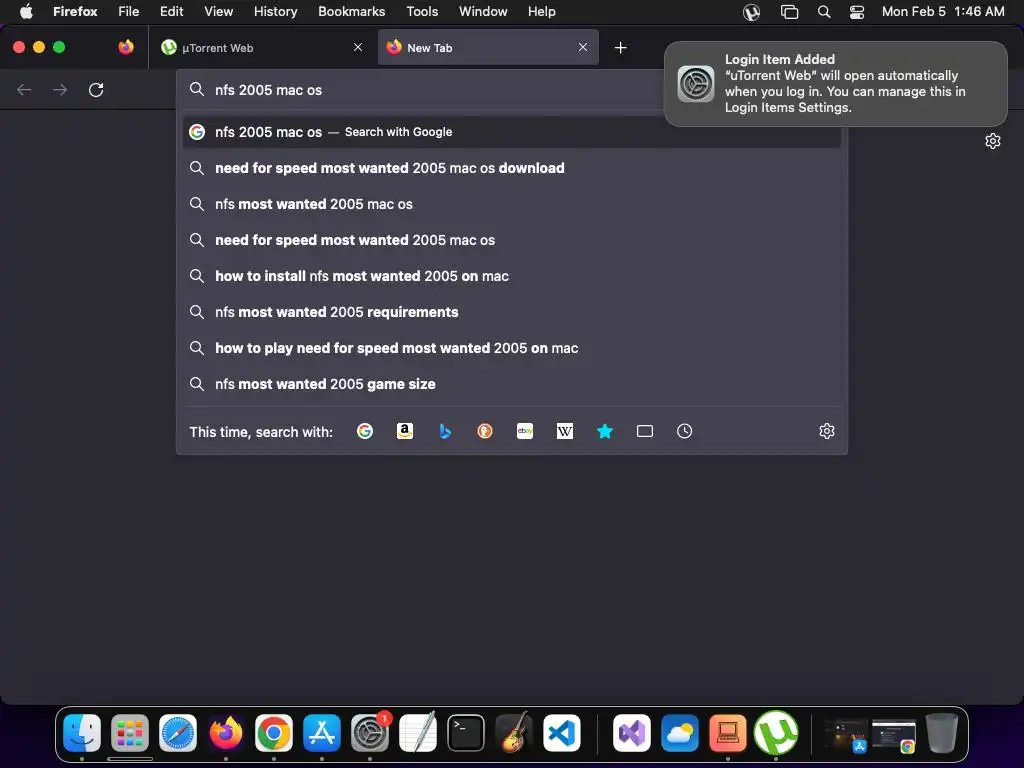Open Finder from the Dock
1024x768 pixels.
pyautogui.click(x=82, y=733)
